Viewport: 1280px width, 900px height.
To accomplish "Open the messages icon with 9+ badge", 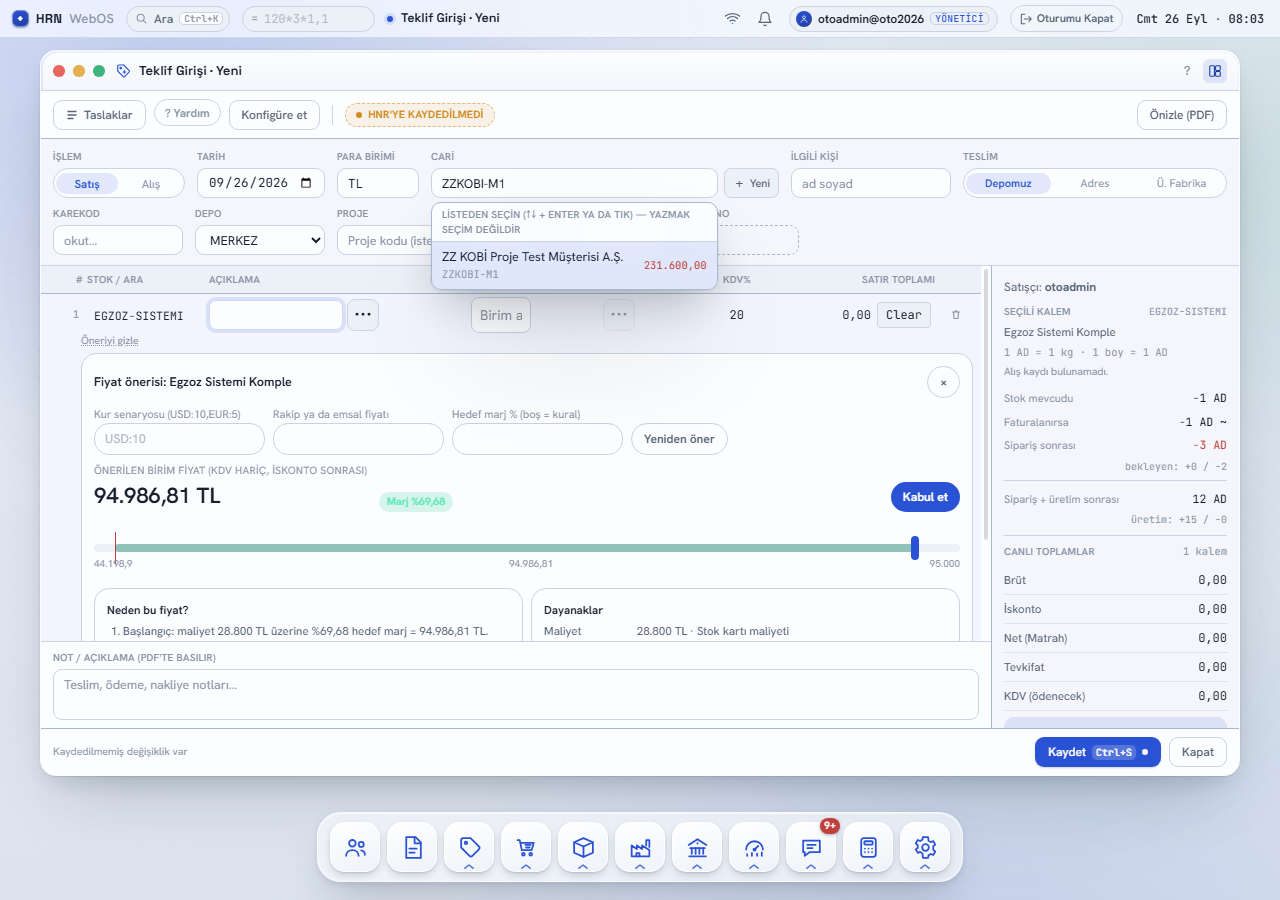I will pos(811,848).
